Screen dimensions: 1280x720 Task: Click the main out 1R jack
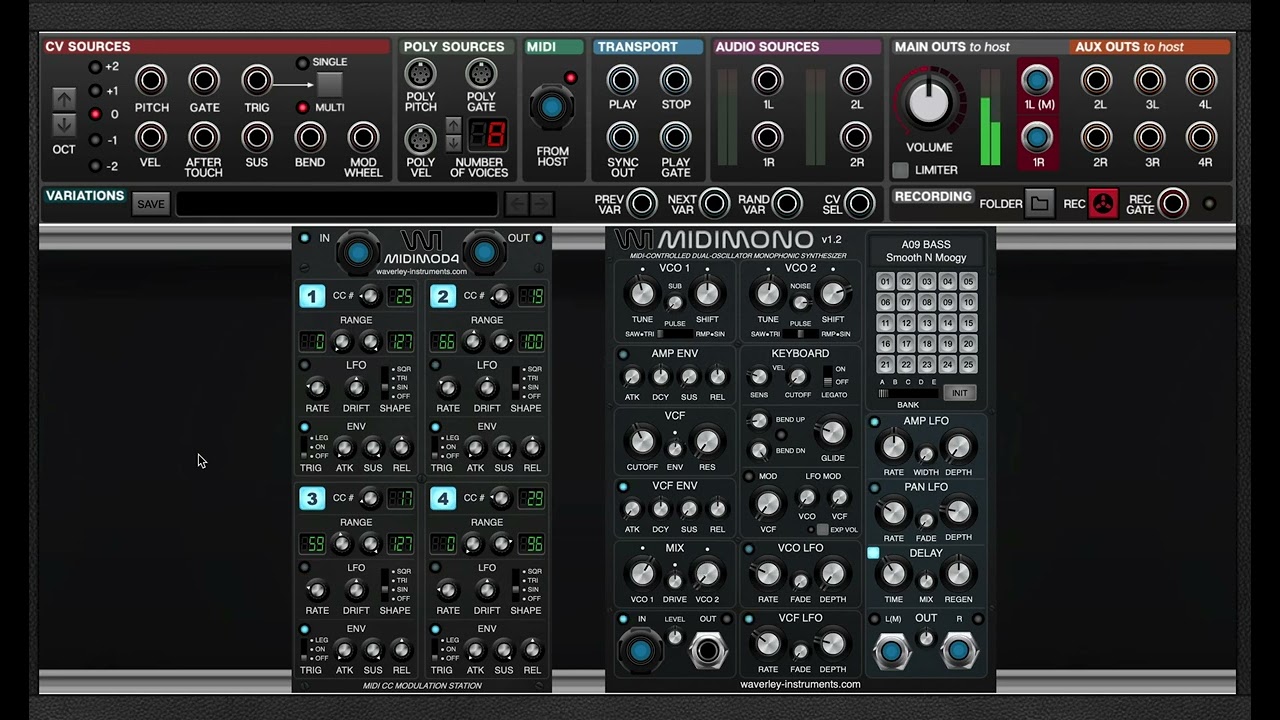[1038, 137]
